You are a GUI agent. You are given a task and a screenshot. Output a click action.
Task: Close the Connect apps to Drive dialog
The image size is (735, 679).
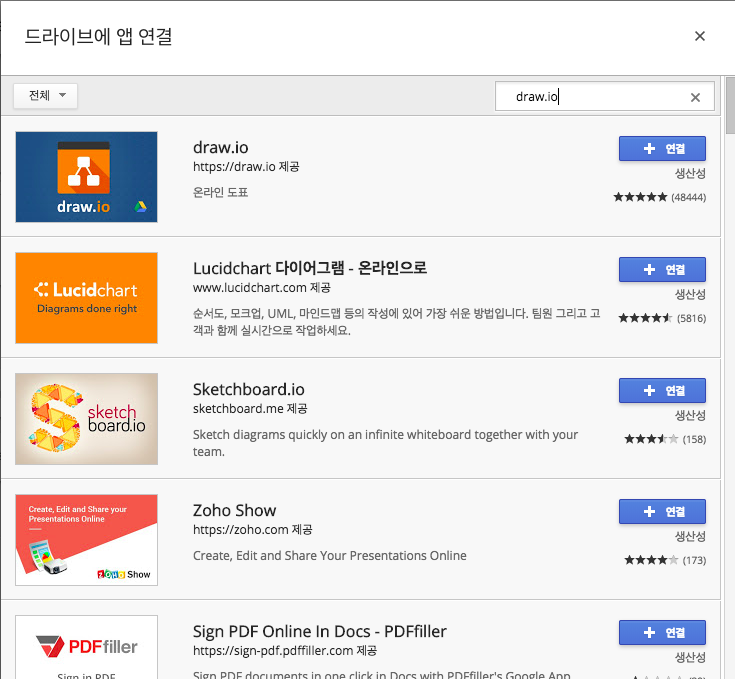pyautogui.click(x=699, y=36)
